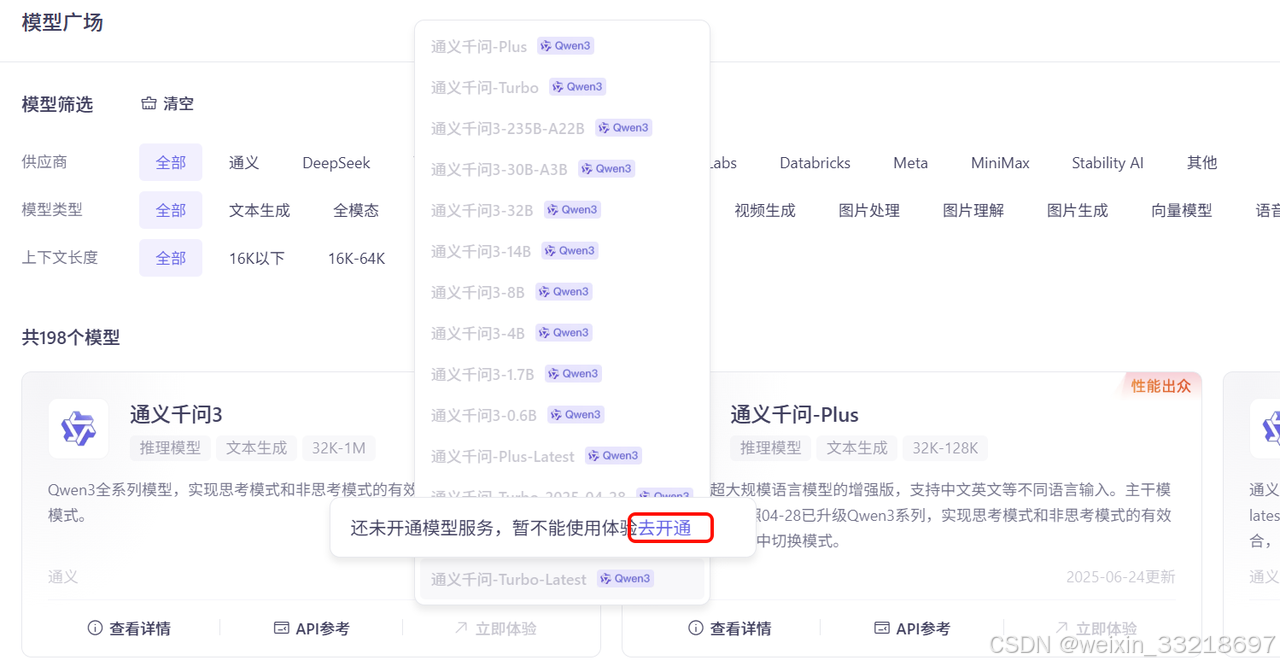
Task: Select 全部 in the 模型类型 row
Action: 171,210
